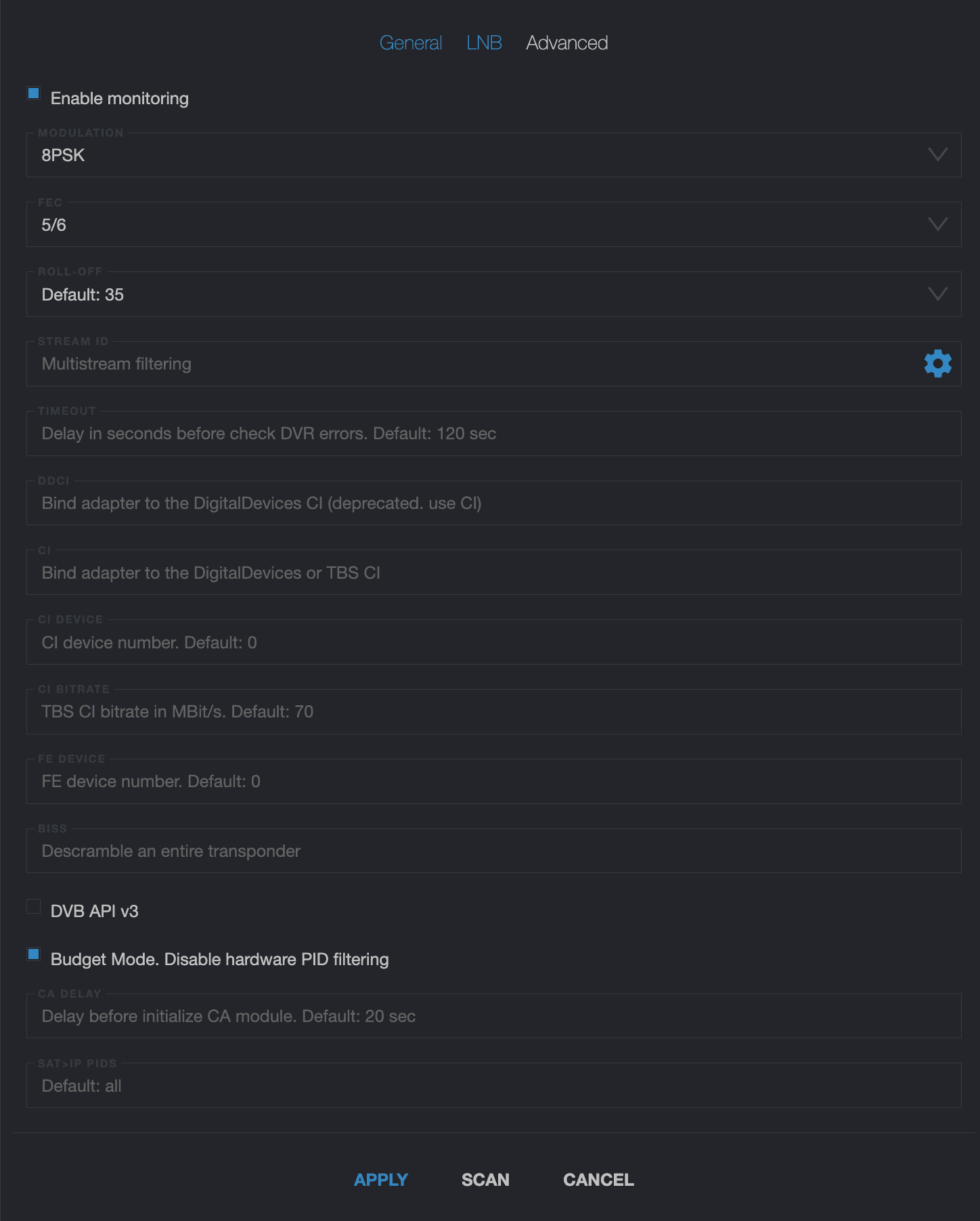
Task: Apply the tuner configuration changes
Action: click(x=380, y=1178)
